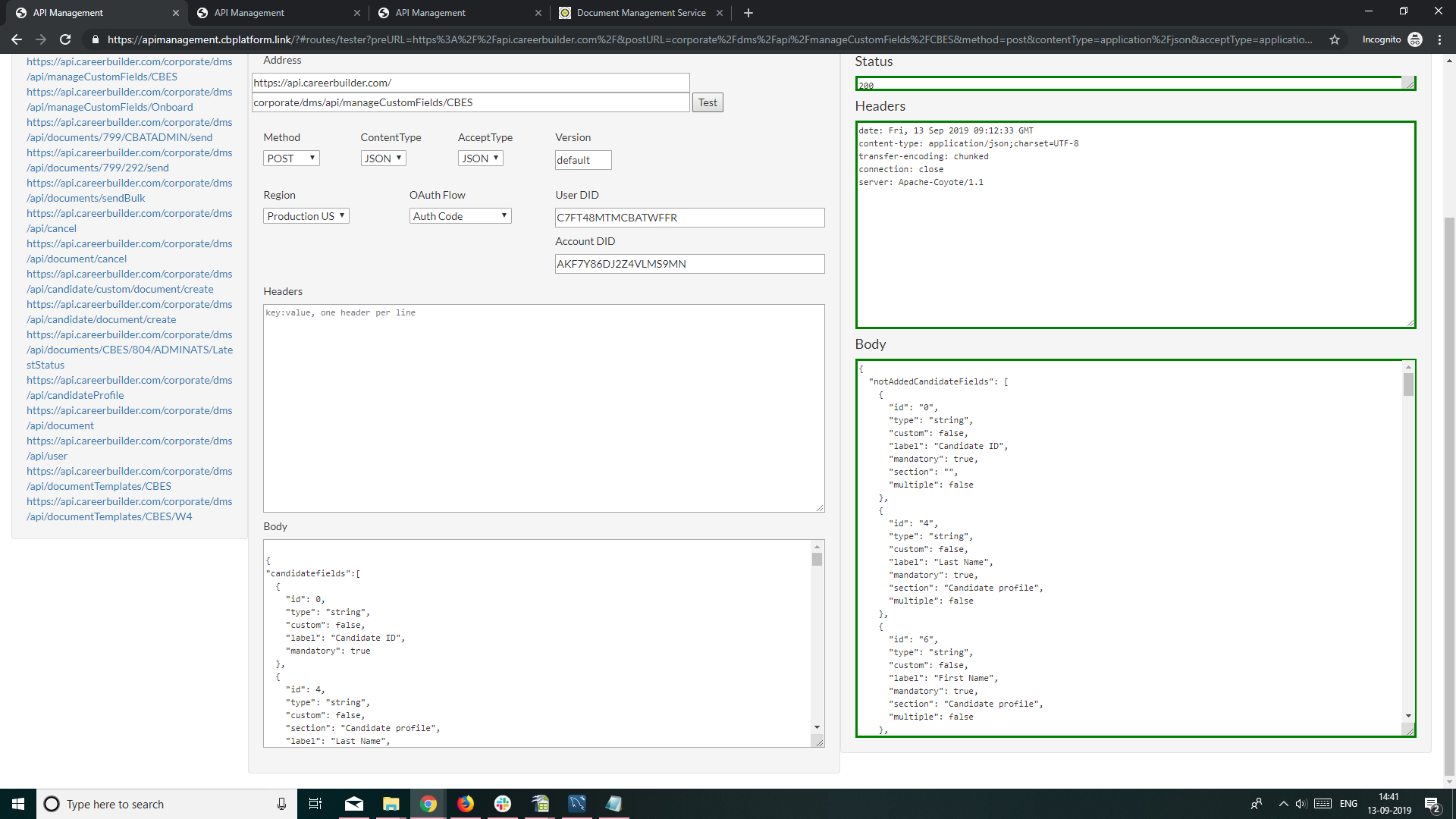Open the candidate/custom/document/create link
This screenshot has height=819, width=1456.
click(x=130, y=281)
